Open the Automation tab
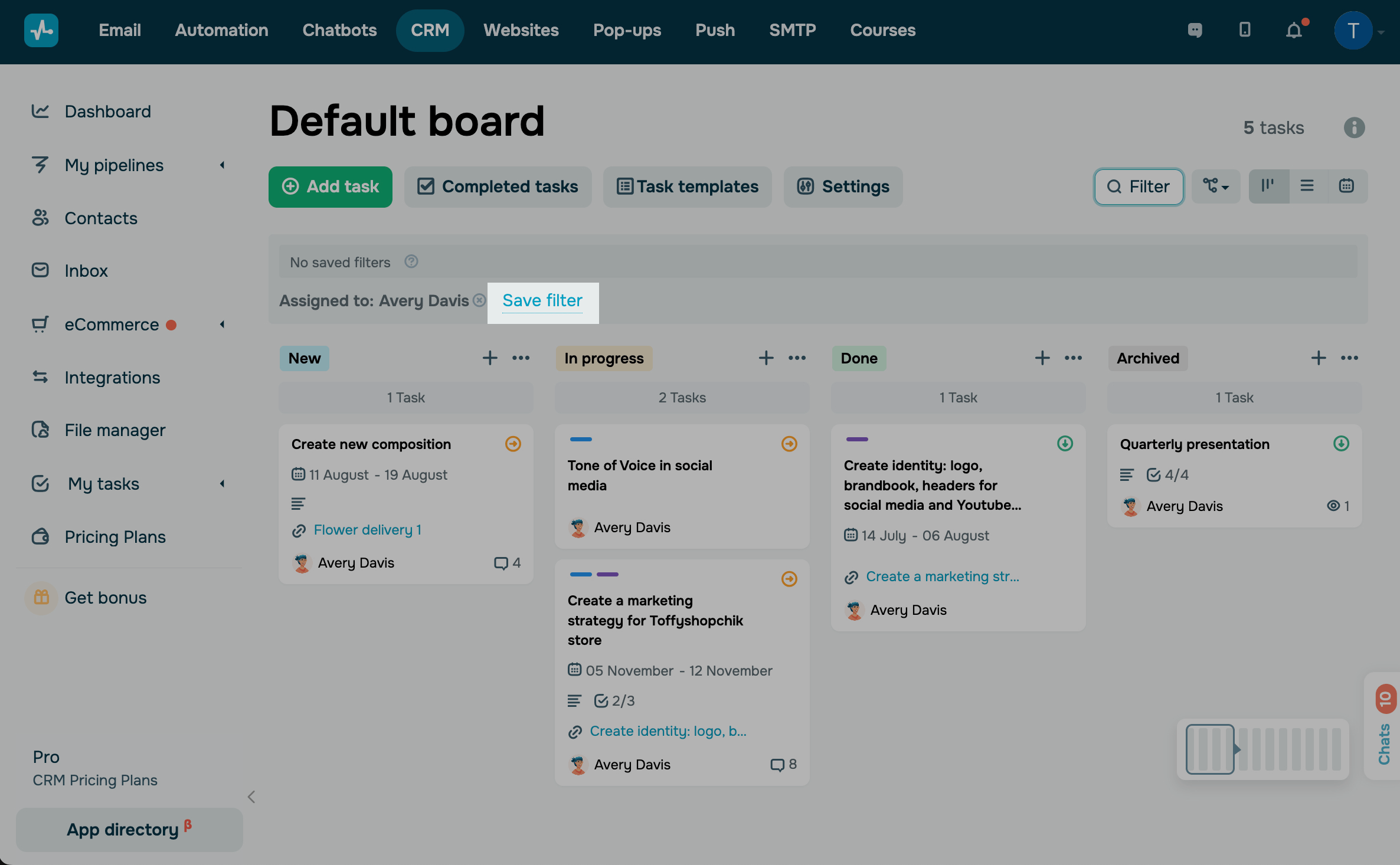Screen dimensions: 1400x865 (x=221, y=30)
